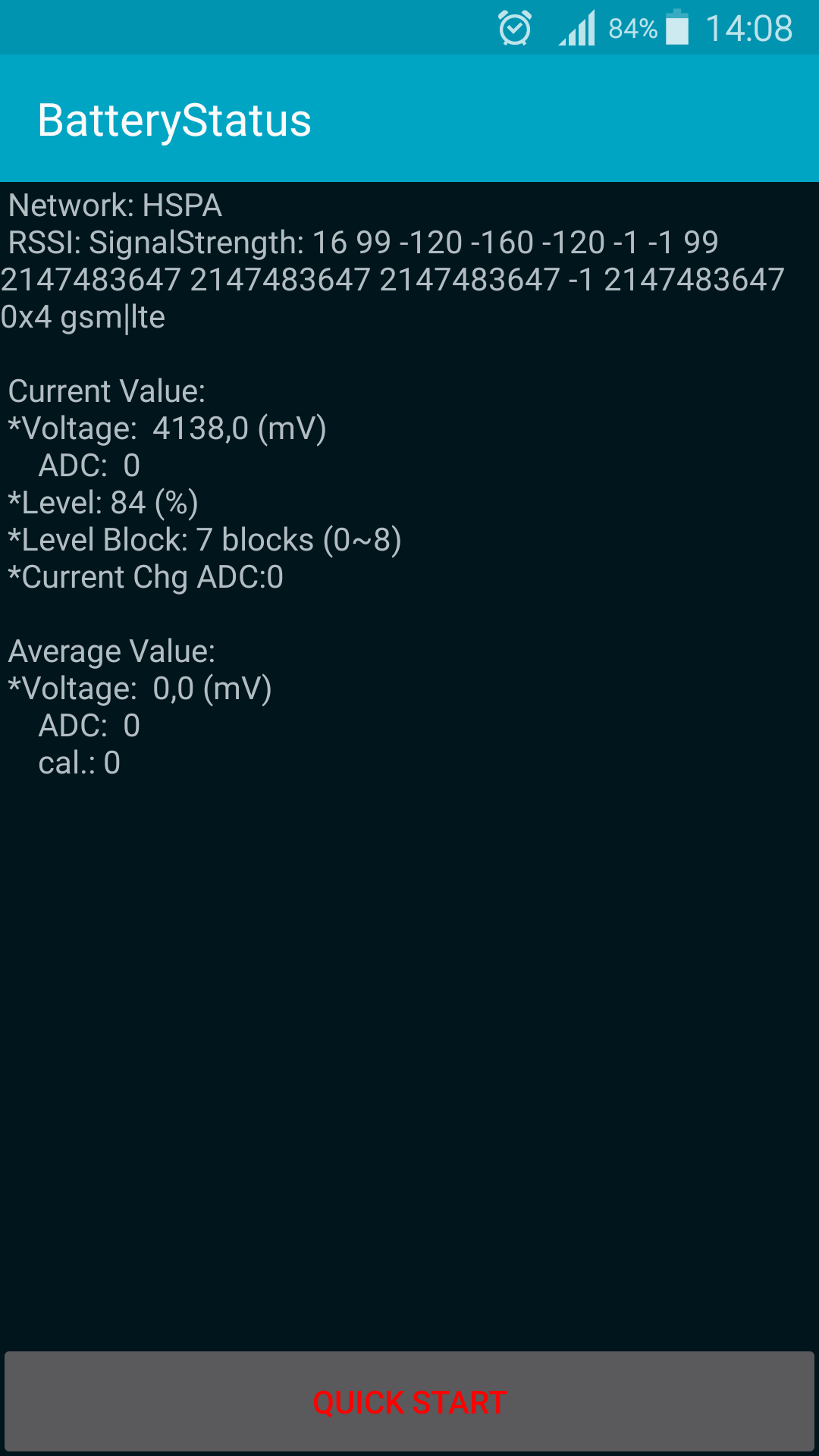Tap Level Block: 7 blocks entry
This screenshot has width=819, height=1456.
(x=205, y=540)
